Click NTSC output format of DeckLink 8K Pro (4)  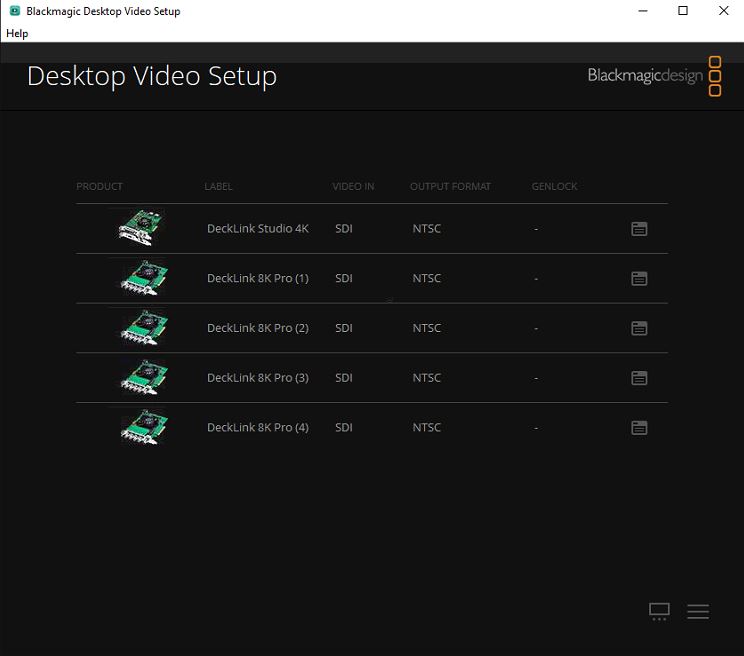point(427,428)
